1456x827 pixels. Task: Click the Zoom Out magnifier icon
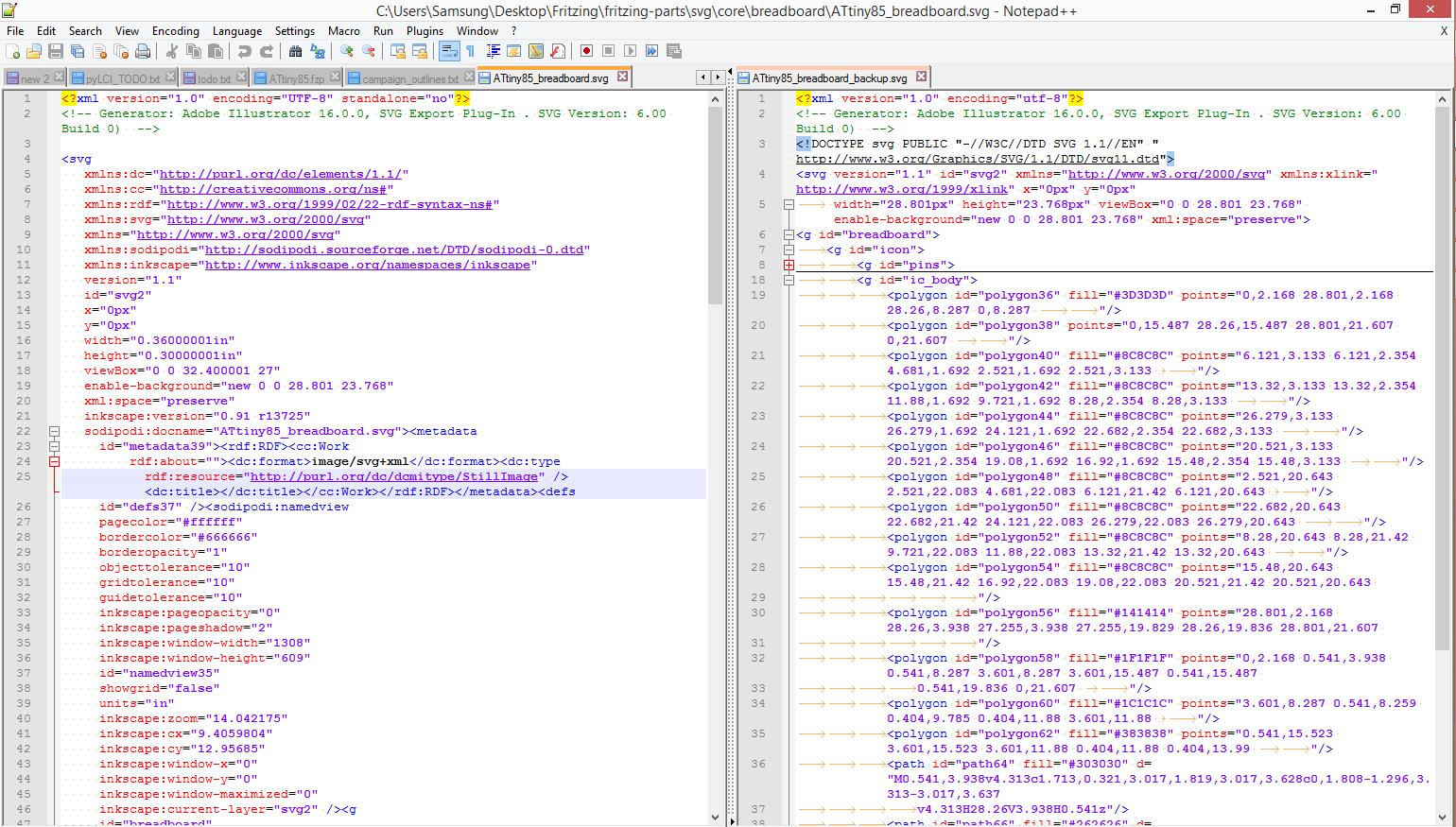coord(369,51)
